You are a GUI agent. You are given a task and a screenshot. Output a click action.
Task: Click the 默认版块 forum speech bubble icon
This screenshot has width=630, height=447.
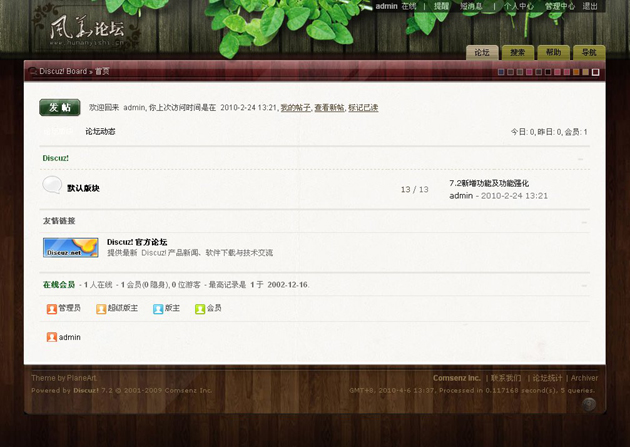[52, 185]
